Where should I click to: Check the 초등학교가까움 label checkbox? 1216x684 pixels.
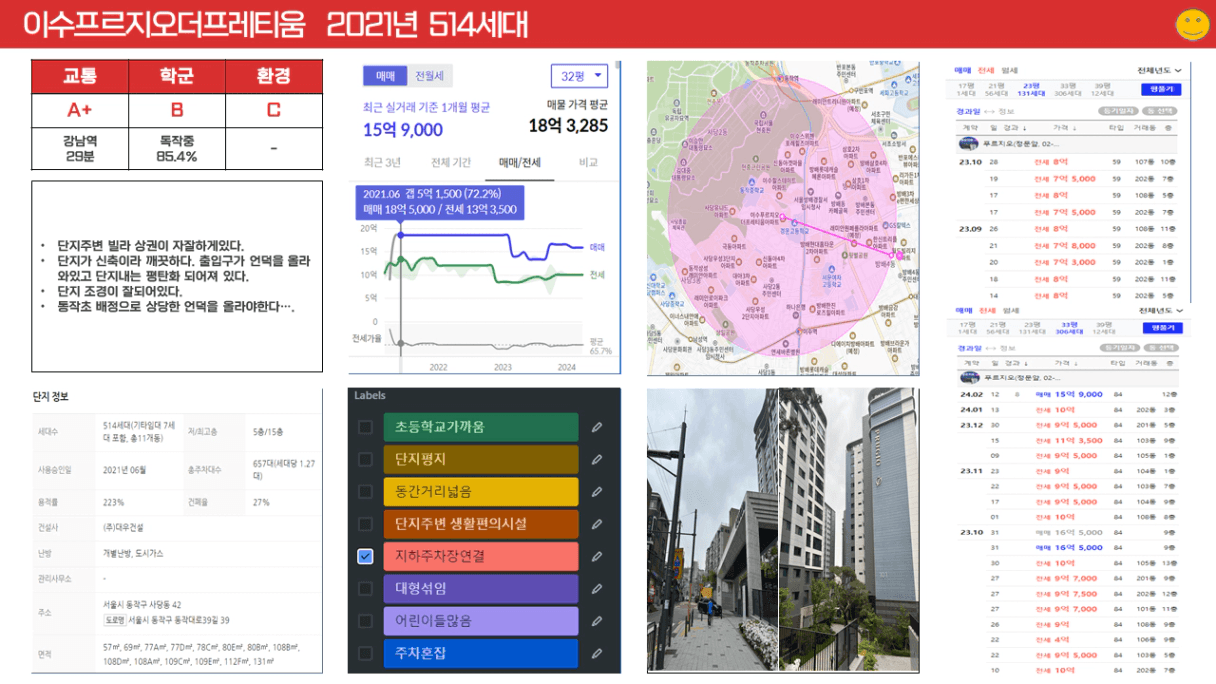pos(365,427)
